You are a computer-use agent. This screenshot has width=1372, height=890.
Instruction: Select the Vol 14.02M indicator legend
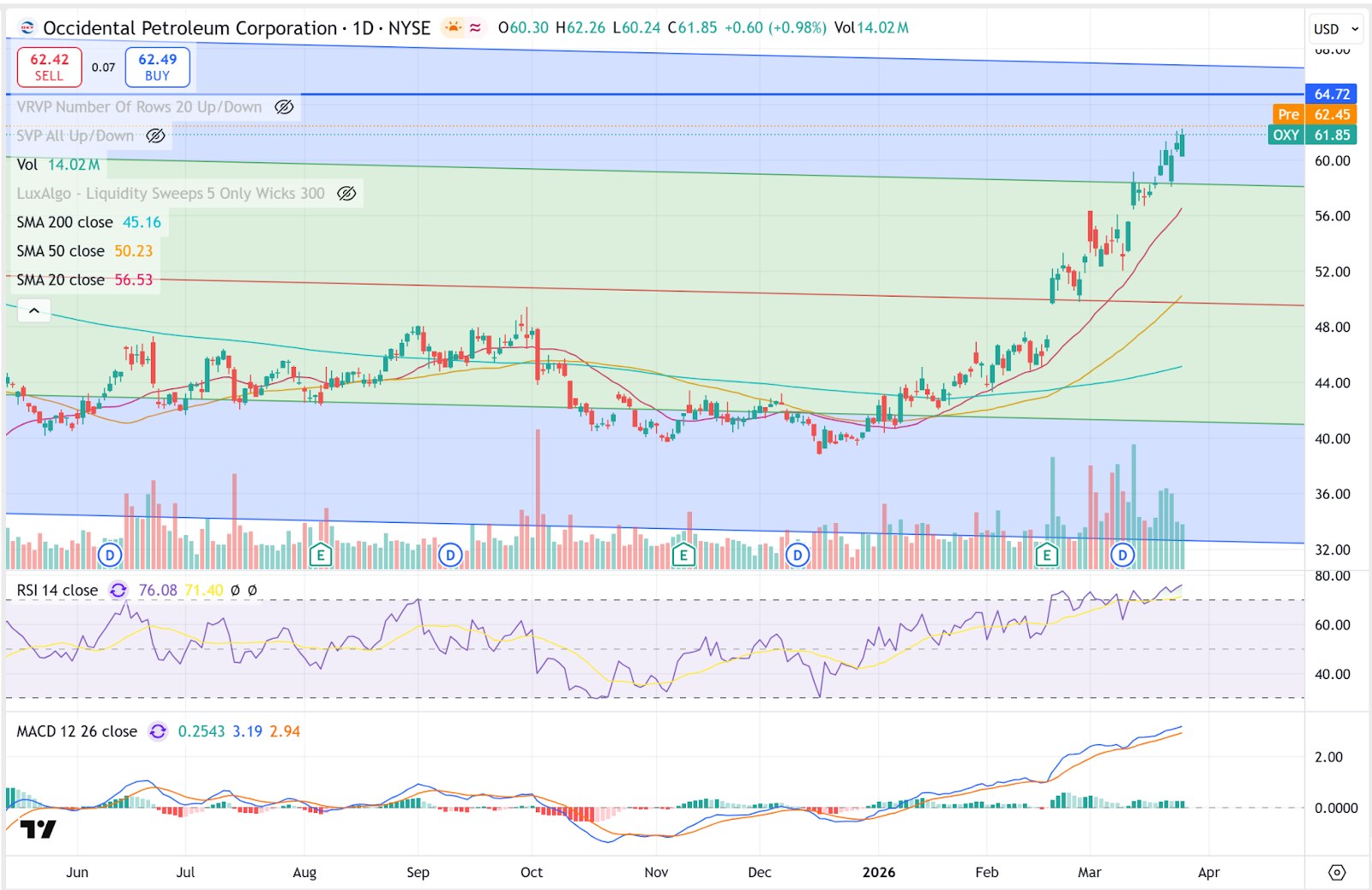click(58, 165)
